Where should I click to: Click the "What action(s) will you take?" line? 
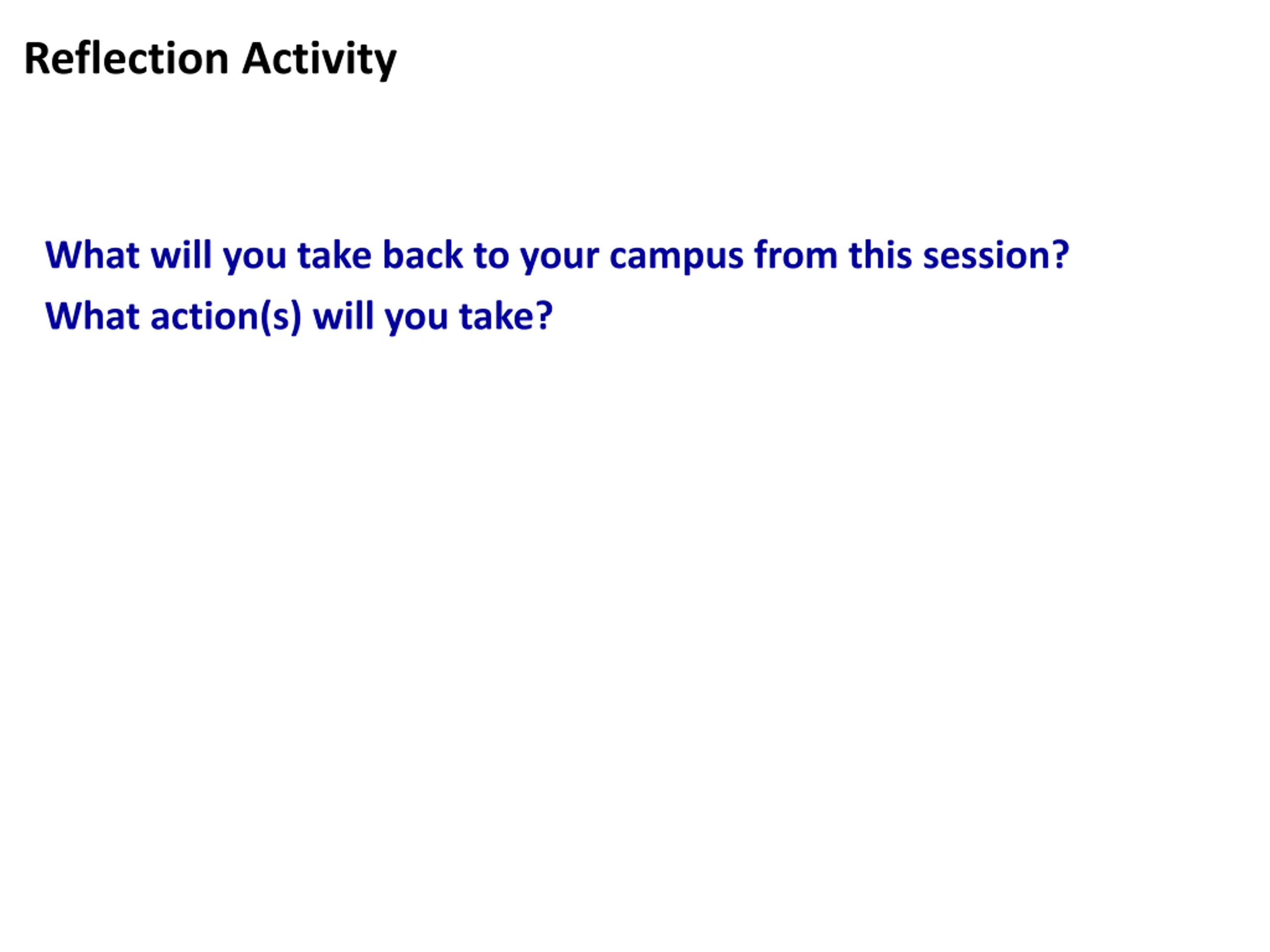pyautogui.click(x=299, y=317)
